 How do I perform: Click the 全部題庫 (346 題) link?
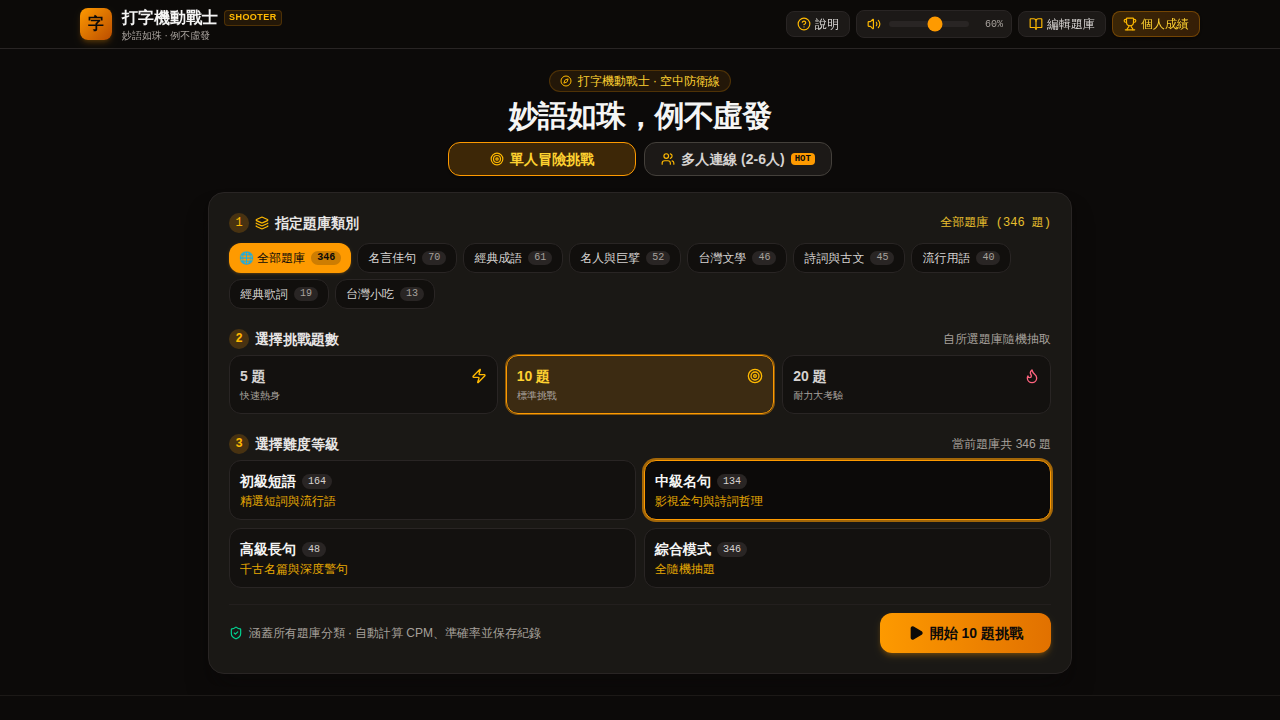click(995, 222)
